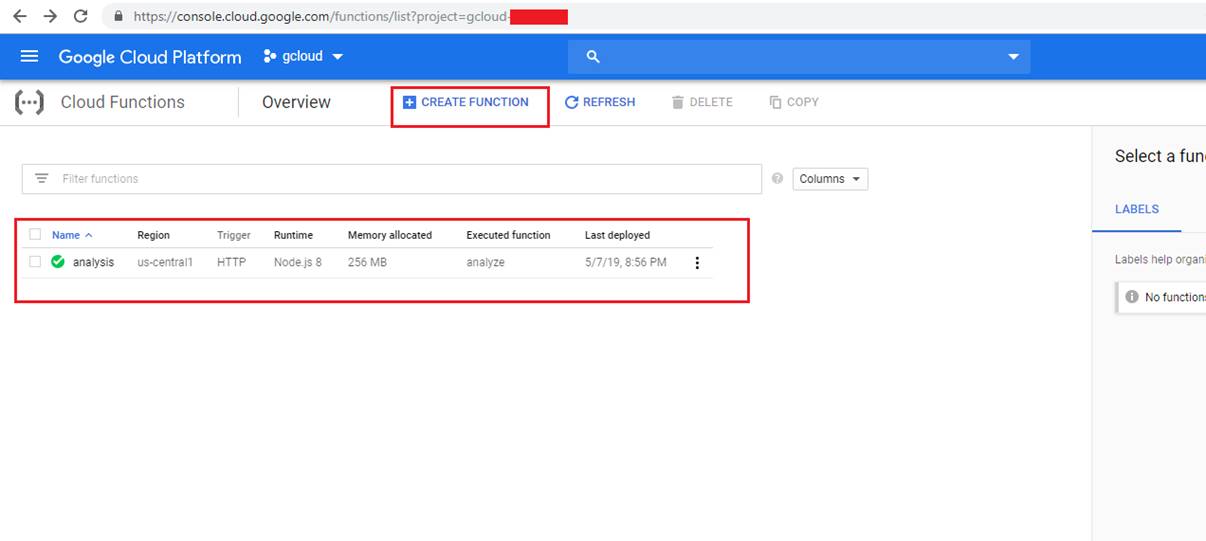Image resolution: width=1206 pixels, height=541 pixels.
Task: Check the box for analysis function
Action: point(35,262)
